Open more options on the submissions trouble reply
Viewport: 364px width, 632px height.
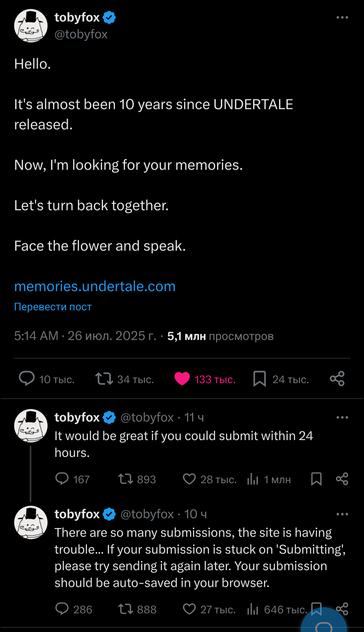(x=342, y=514)
